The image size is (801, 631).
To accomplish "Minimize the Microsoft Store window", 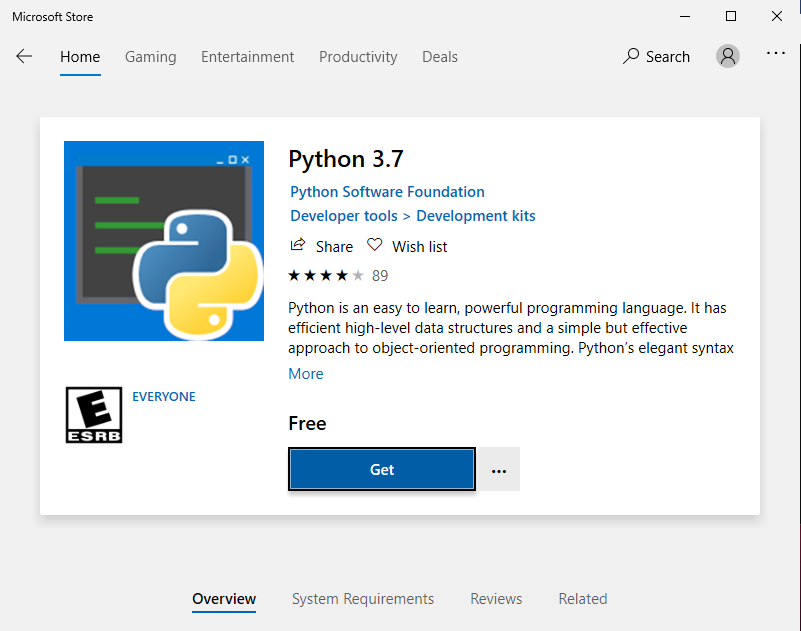I will pyautogui.click(x=685, y=16).
